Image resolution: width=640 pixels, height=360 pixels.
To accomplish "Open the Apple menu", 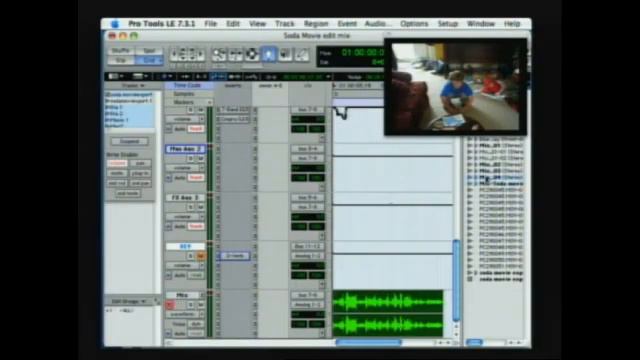I will [115, 24].
